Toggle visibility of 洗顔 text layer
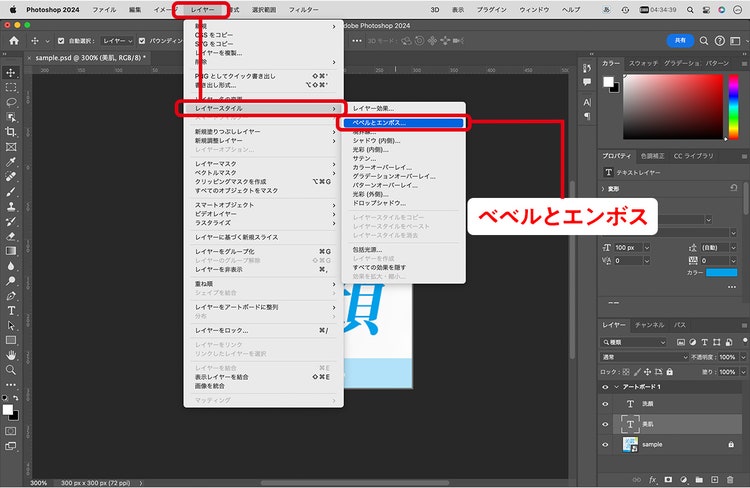750x488 pixels. click(605, 404)
